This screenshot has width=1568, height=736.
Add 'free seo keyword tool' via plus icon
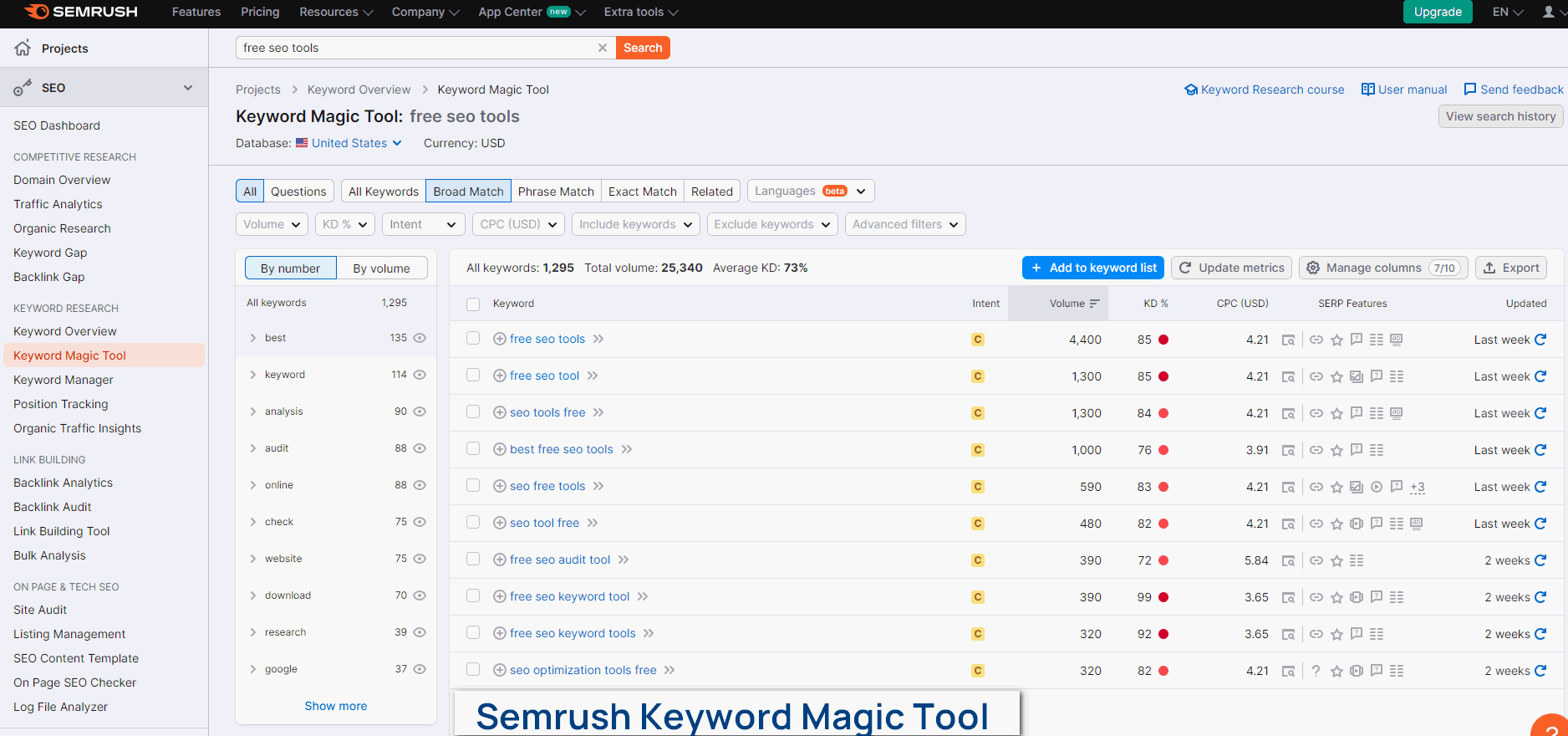[500, 596]
